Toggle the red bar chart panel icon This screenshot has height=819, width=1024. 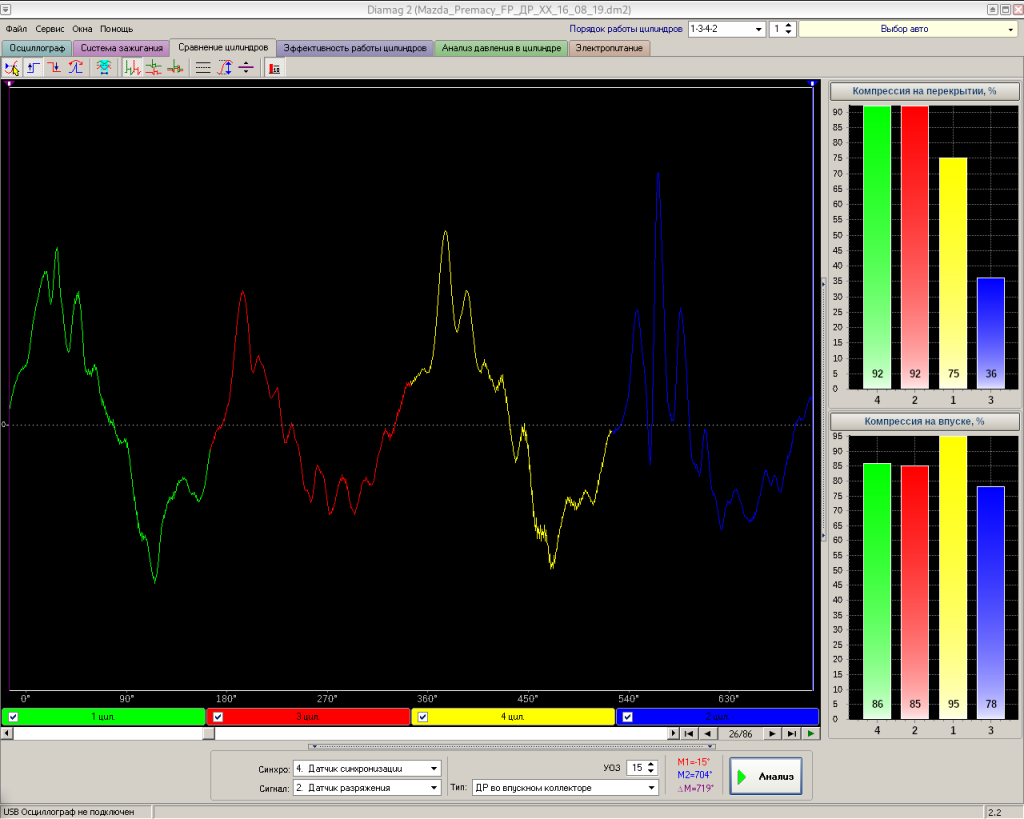pyautogui.click(x=274, y=67)
